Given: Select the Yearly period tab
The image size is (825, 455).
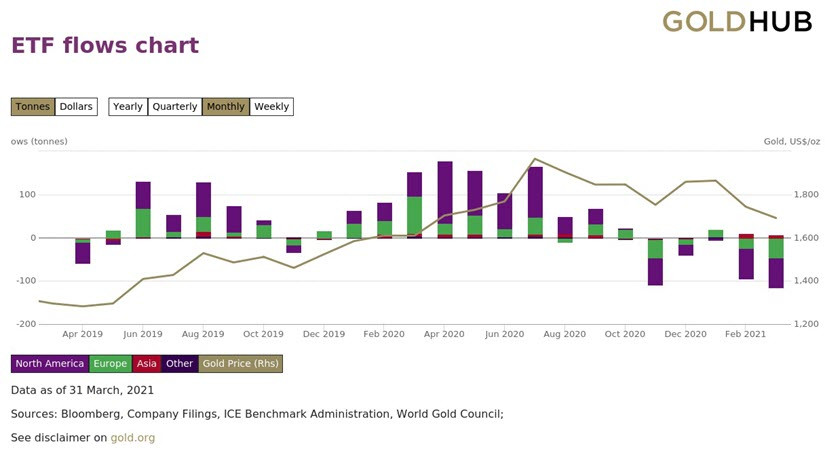Looking at the screenshot, I should [x=128, y=107].
